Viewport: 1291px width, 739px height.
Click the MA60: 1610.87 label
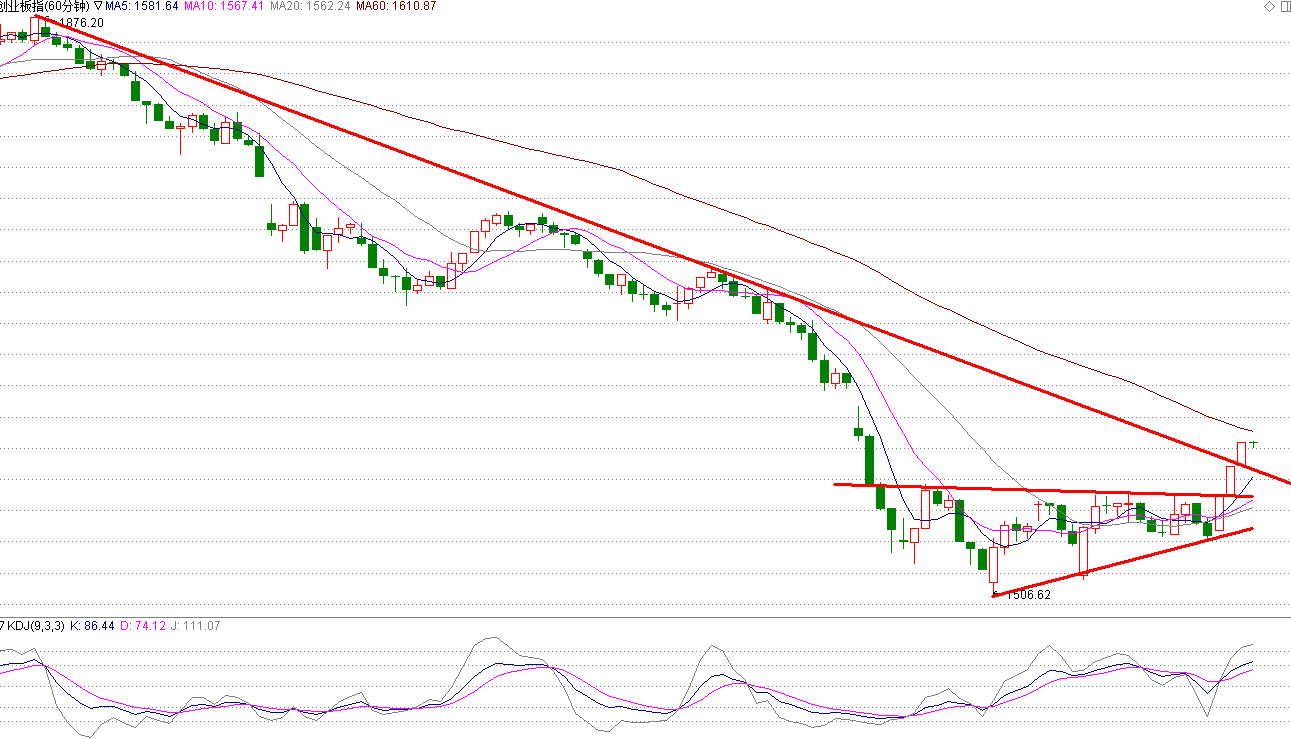(x=397, y=6)
